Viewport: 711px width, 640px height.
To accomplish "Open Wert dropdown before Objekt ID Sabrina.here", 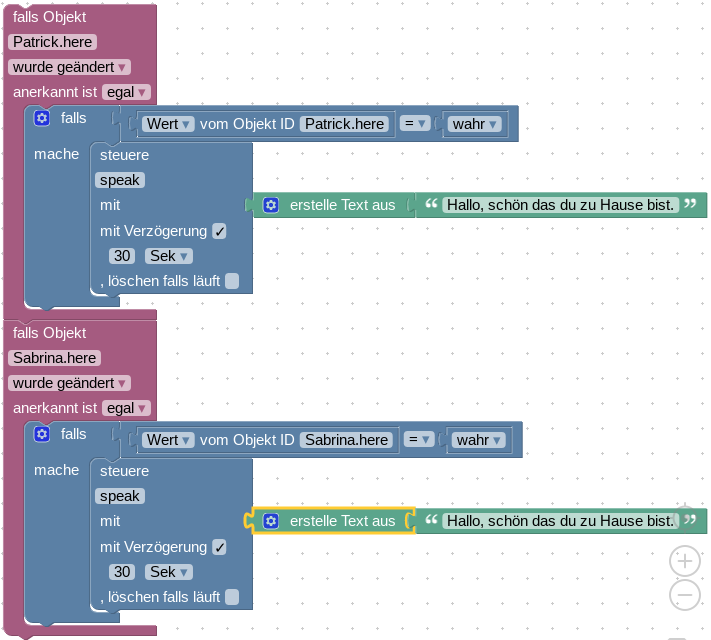I will [x=168, y=440].
